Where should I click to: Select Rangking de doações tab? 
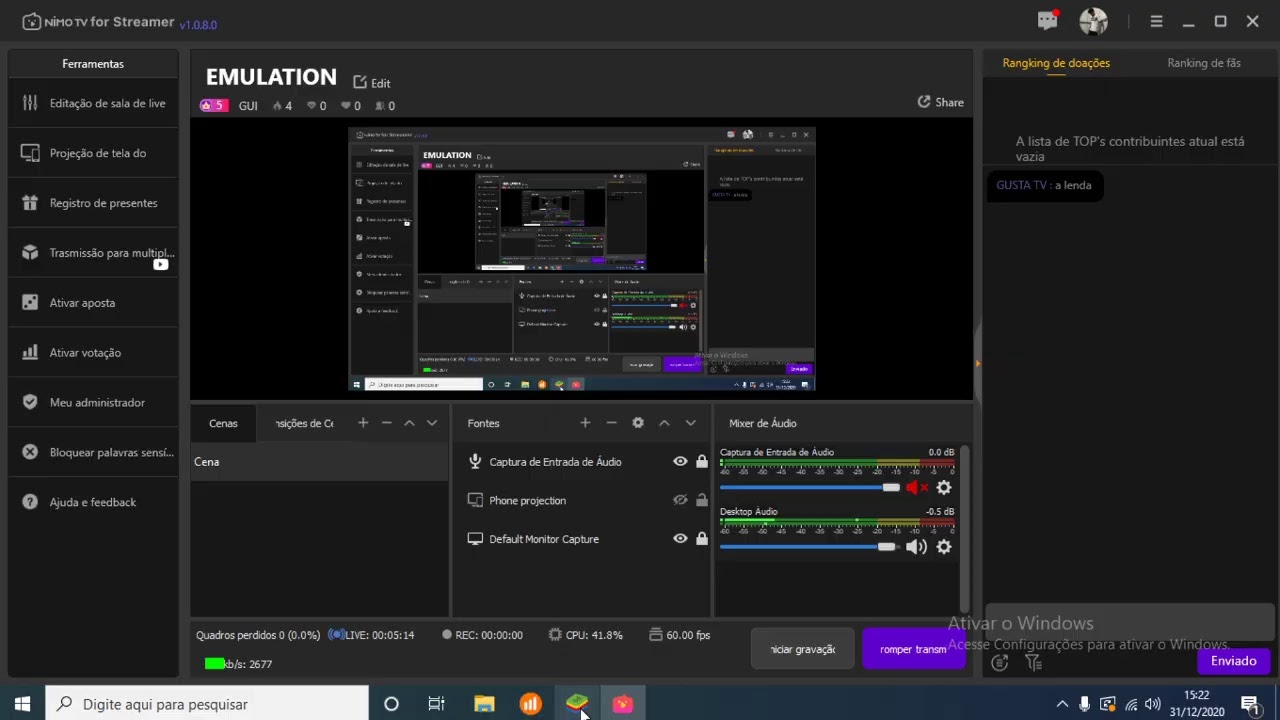(x=1056, y=63)
